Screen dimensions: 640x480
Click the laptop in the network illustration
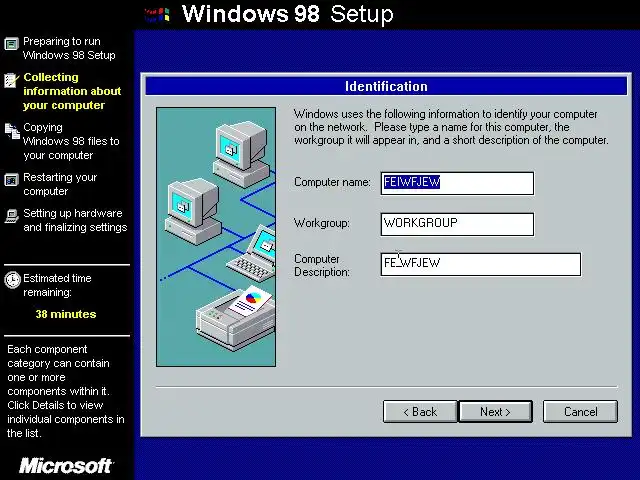[x=252, y=254]
